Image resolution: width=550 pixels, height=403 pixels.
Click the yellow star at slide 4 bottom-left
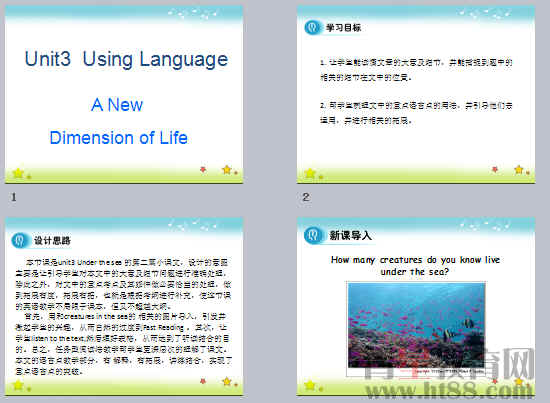[x=310, y=385]
